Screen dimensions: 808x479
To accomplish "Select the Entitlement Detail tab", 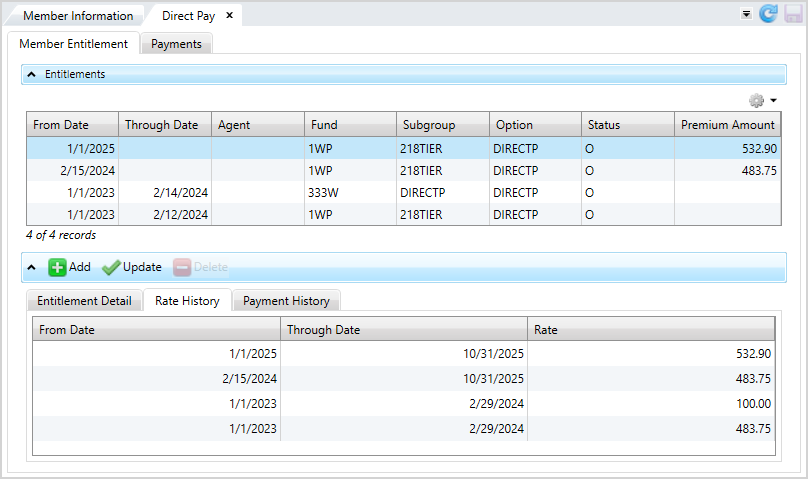I will point(84,301).
